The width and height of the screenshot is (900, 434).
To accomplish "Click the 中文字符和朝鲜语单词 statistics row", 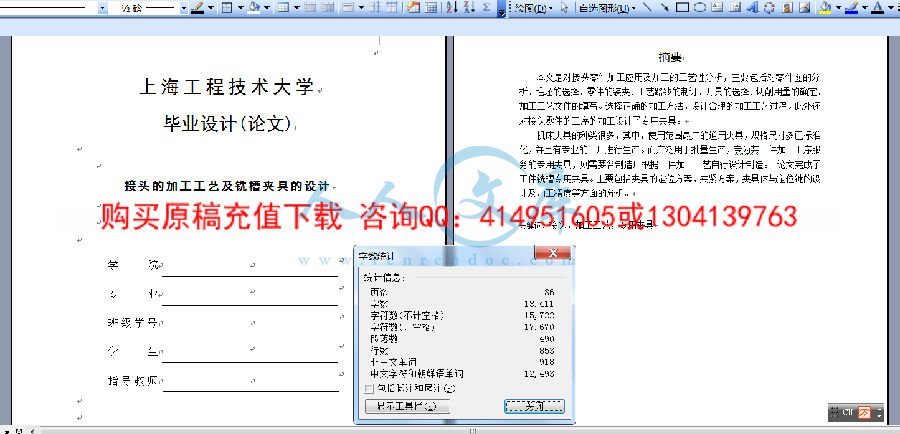I will click(463, 374).
